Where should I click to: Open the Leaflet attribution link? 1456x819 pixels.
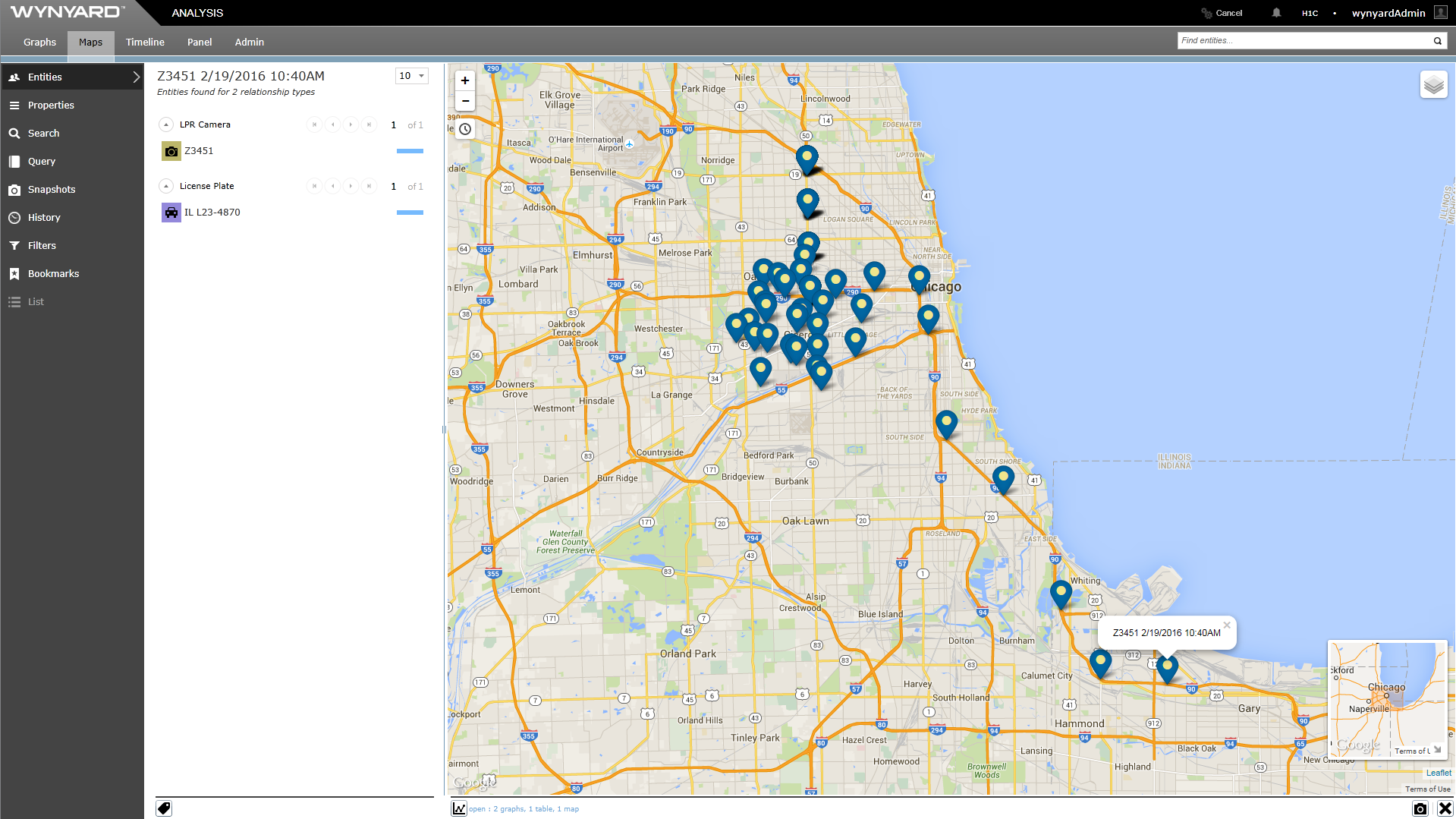pyautogui.click(x=1438, y=773)
